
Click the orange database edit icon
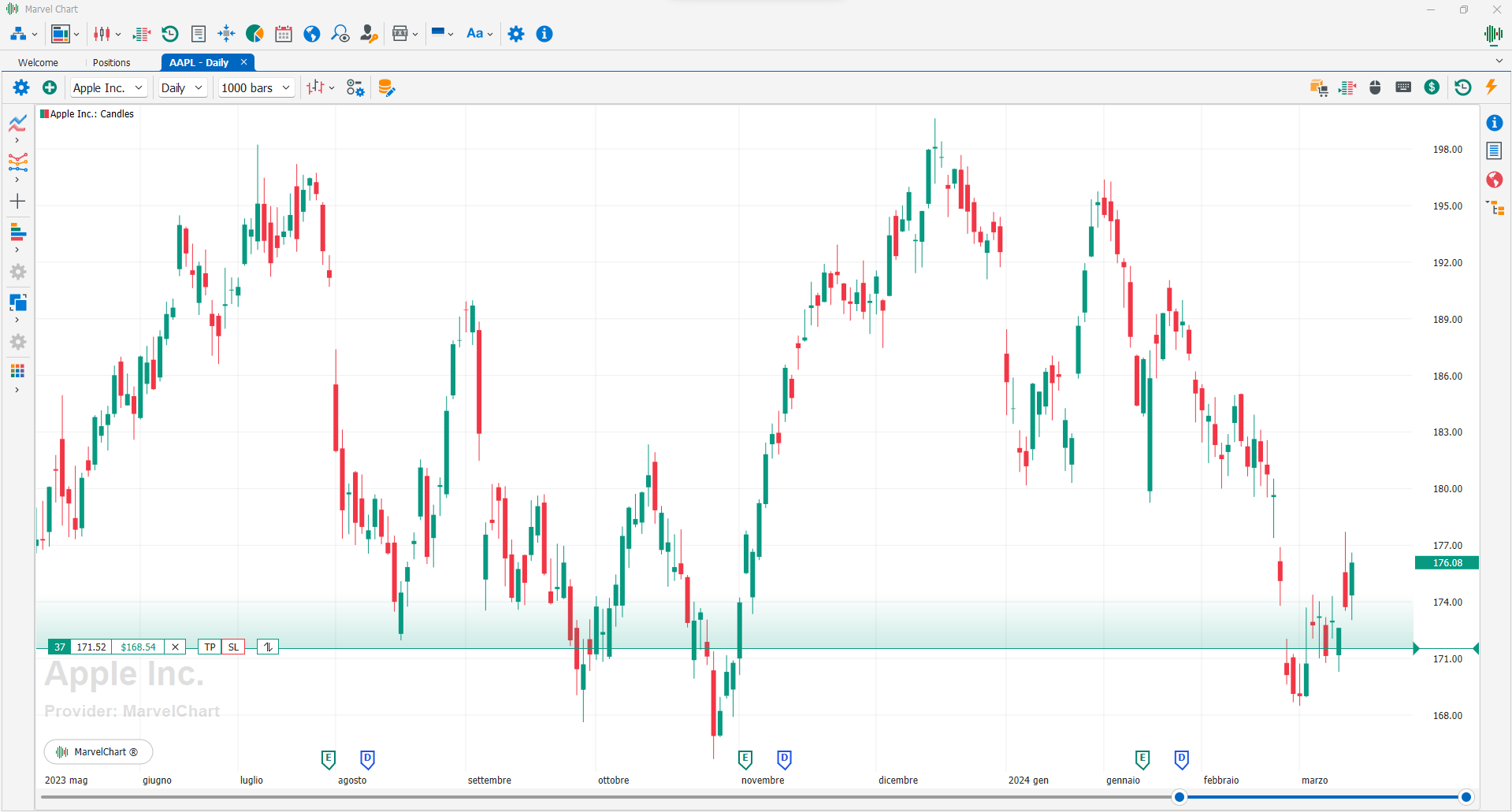pyautogui.click(x=386, y=87)
